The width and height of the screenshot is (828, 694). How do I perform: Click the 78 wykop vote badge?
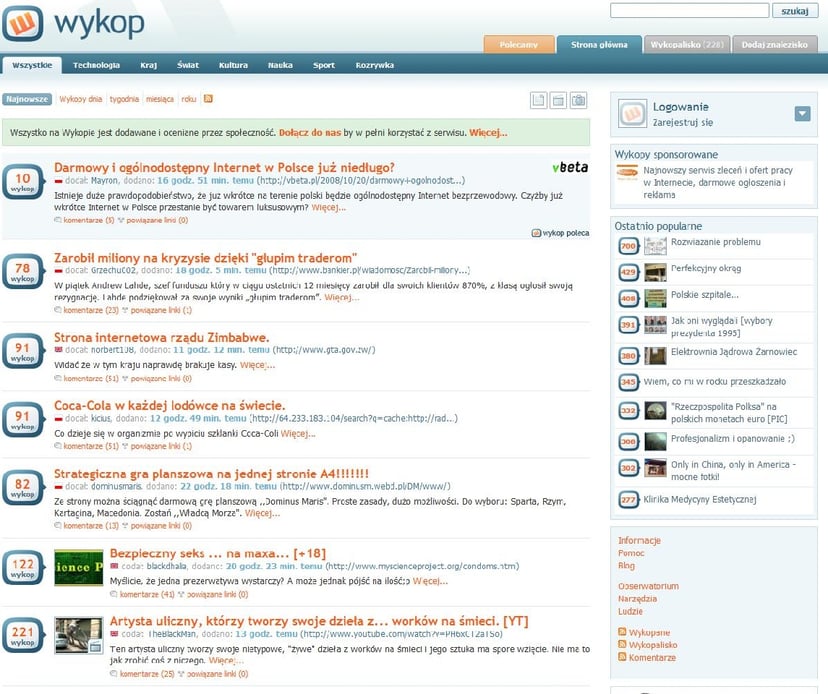(23, 272)
